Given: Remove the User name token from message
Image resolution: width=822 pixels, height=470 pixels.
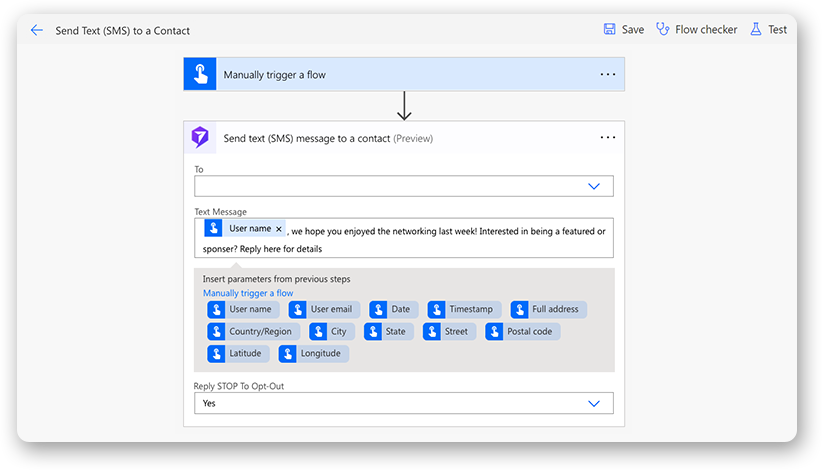Looking at the screenshot, I should (279, 229).
